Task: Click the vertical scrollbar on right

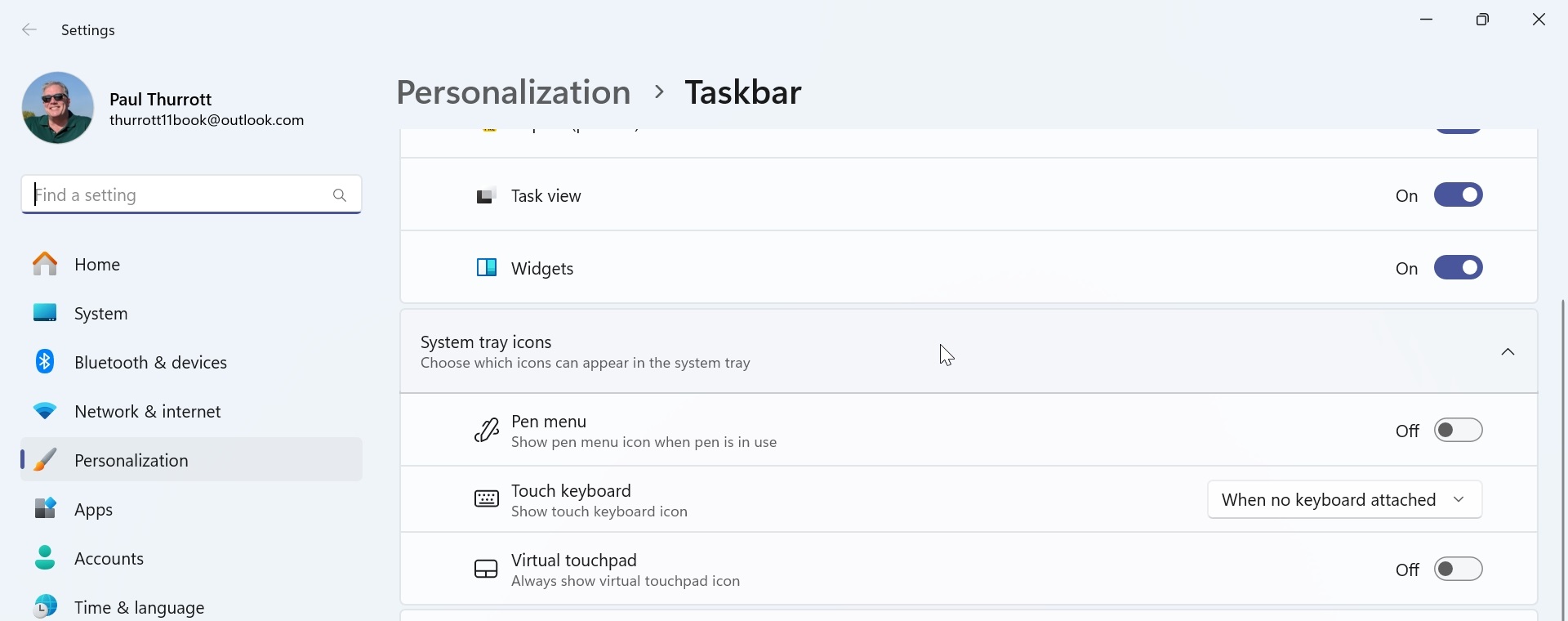Action: coord(1562,458)
